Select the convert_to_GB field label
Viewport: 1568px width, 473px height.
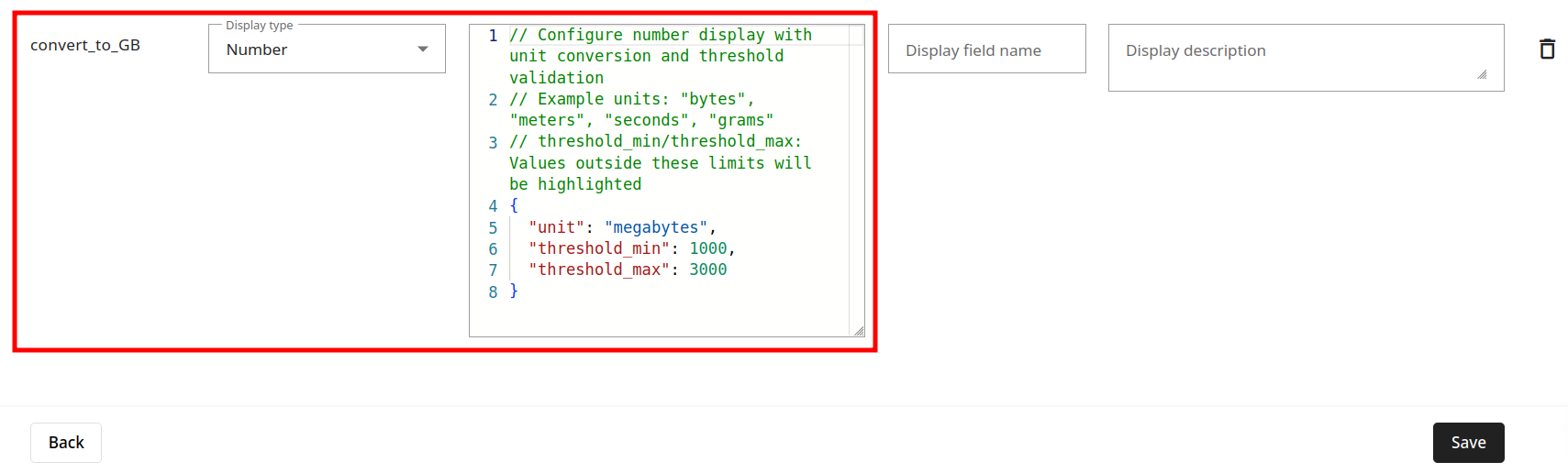click(x=85, y=45)
